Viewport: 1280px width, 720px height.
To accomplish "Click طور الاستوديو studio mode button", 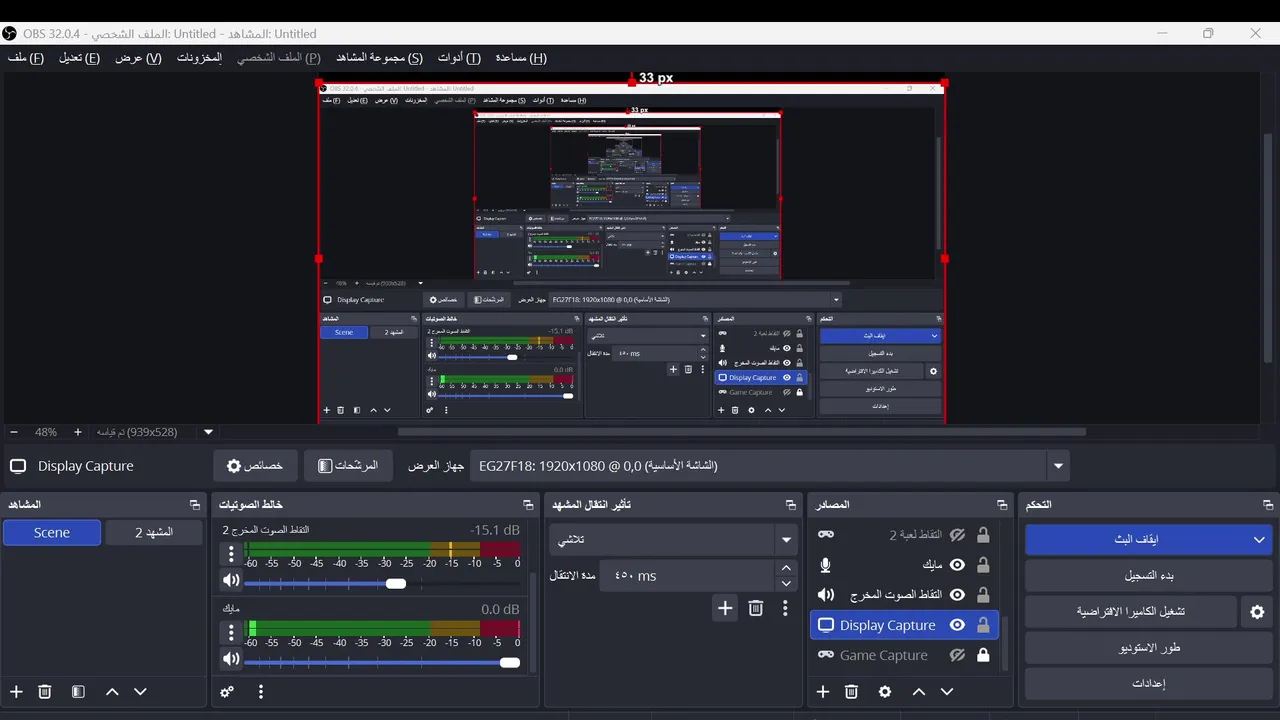I will click(1148, 648).
